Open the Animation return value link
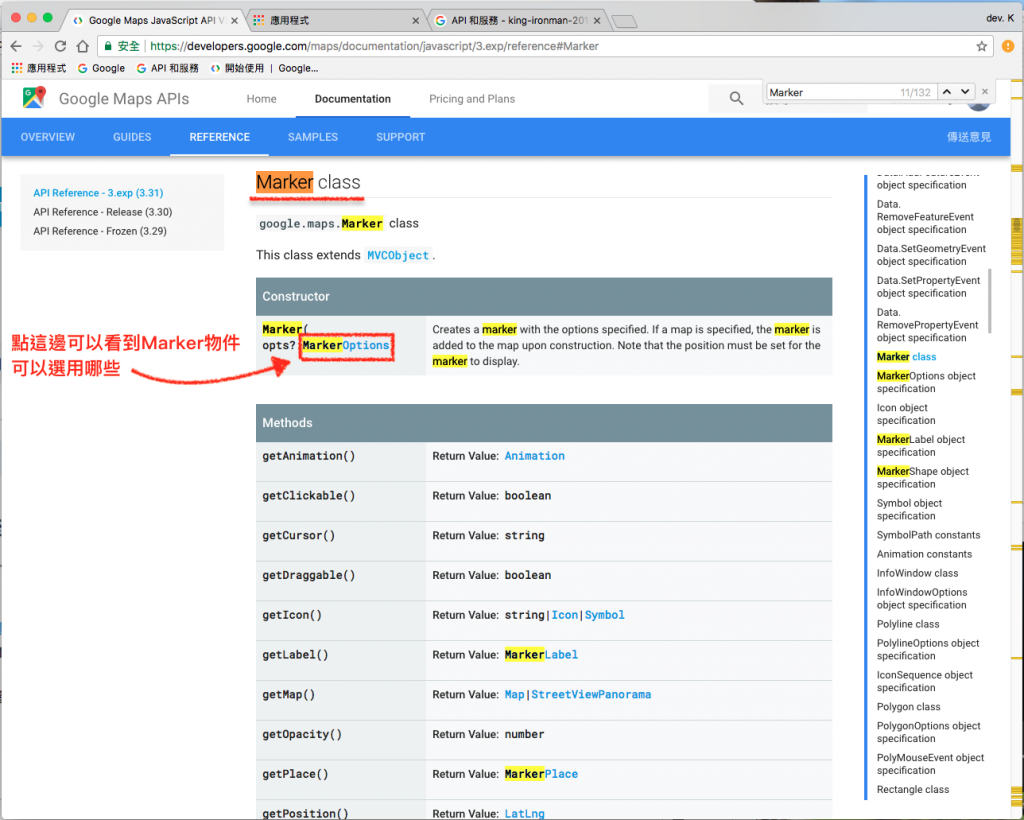 point(534,456)
